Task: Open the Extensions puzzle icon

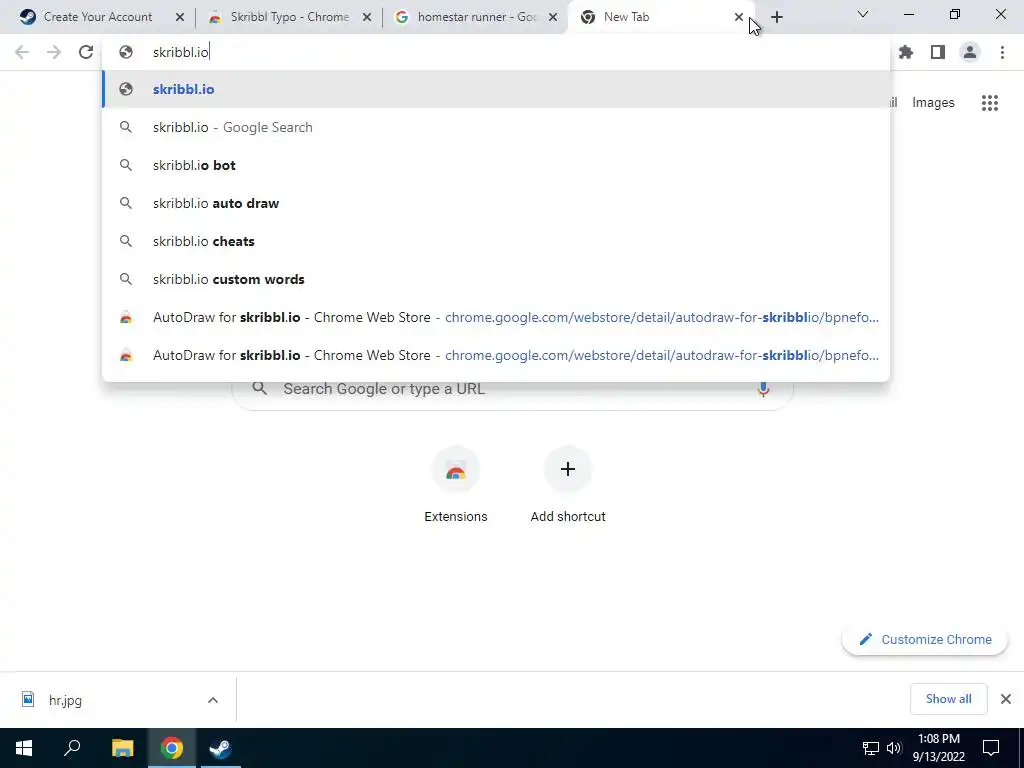Action: pos(906,52)
